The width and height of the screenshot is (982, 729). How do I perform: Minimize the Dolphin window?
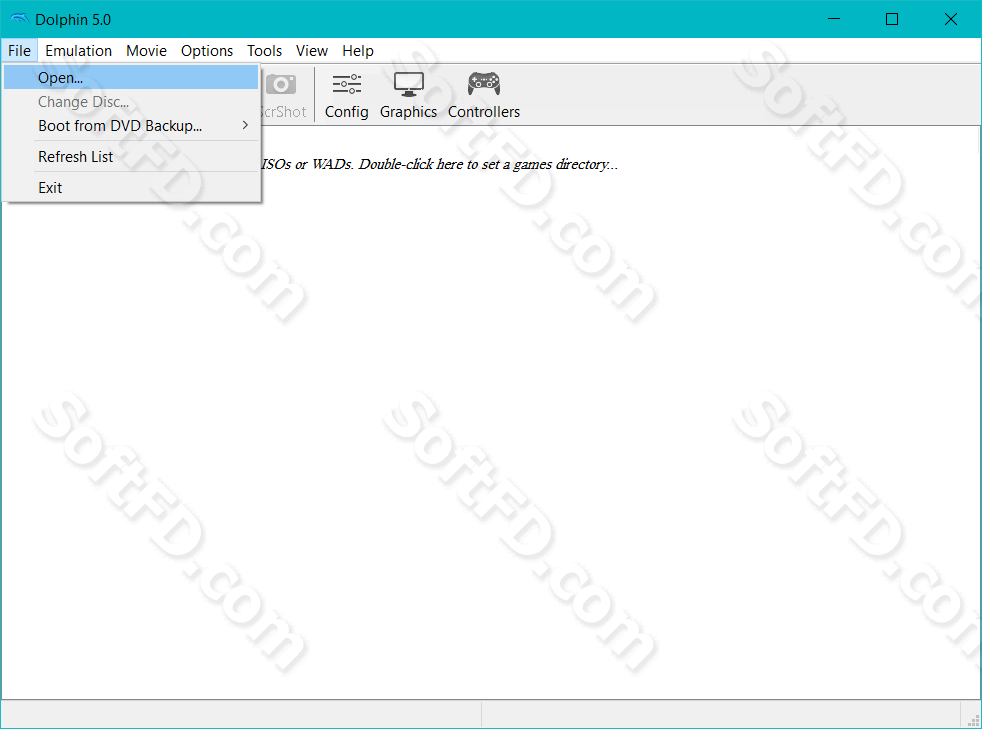pyautogui.click(x=834, y=19)
